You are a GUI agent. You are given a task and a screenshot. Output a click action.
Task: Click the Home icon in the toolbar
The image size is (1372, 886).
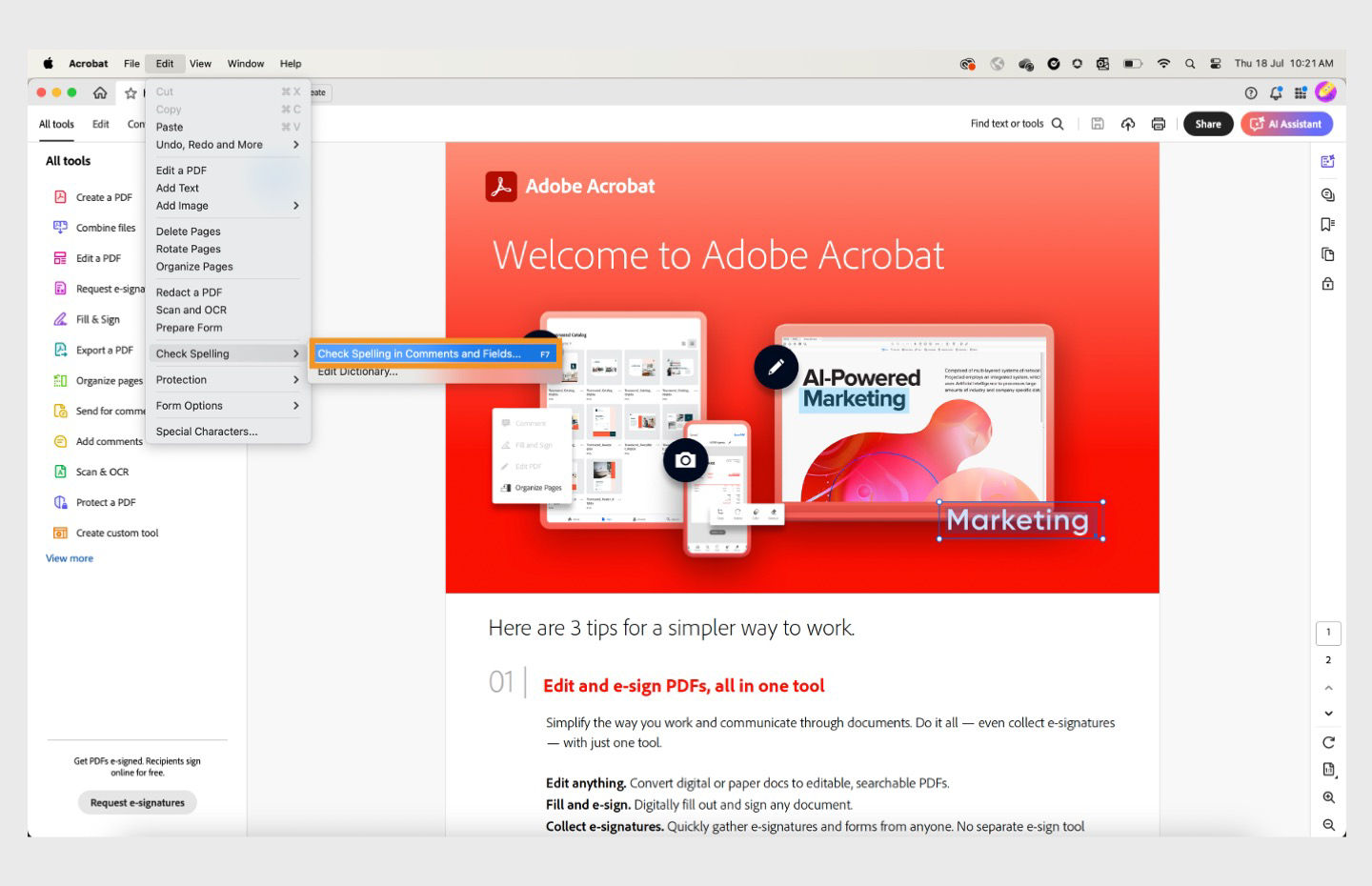coord(99,92)
